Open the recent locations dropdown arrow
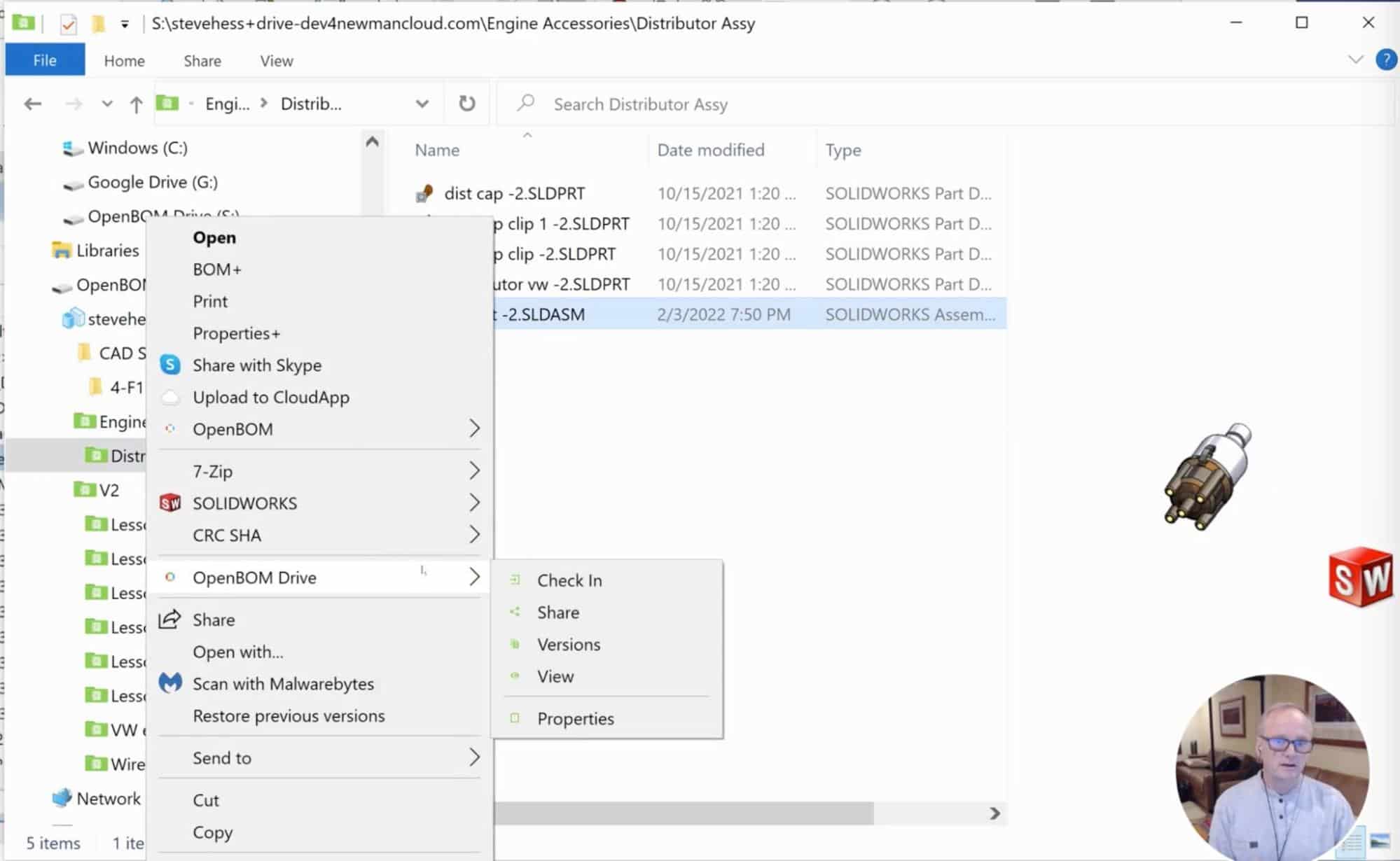The width and height of the screenshot is (1400, 861). (x=106, y=104)
